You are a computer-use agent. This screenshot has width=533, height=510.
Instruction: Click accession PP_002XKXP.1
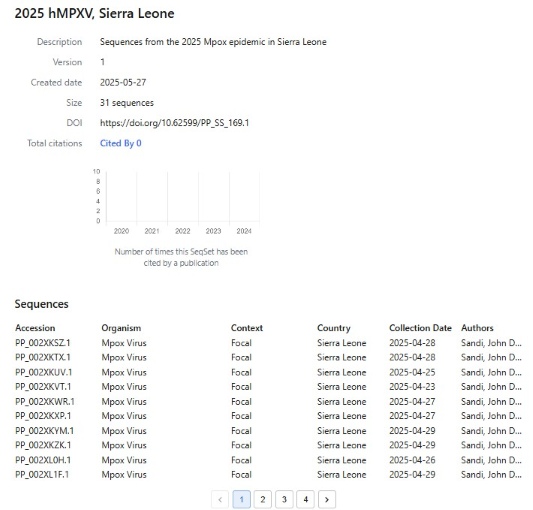(43, 416)
